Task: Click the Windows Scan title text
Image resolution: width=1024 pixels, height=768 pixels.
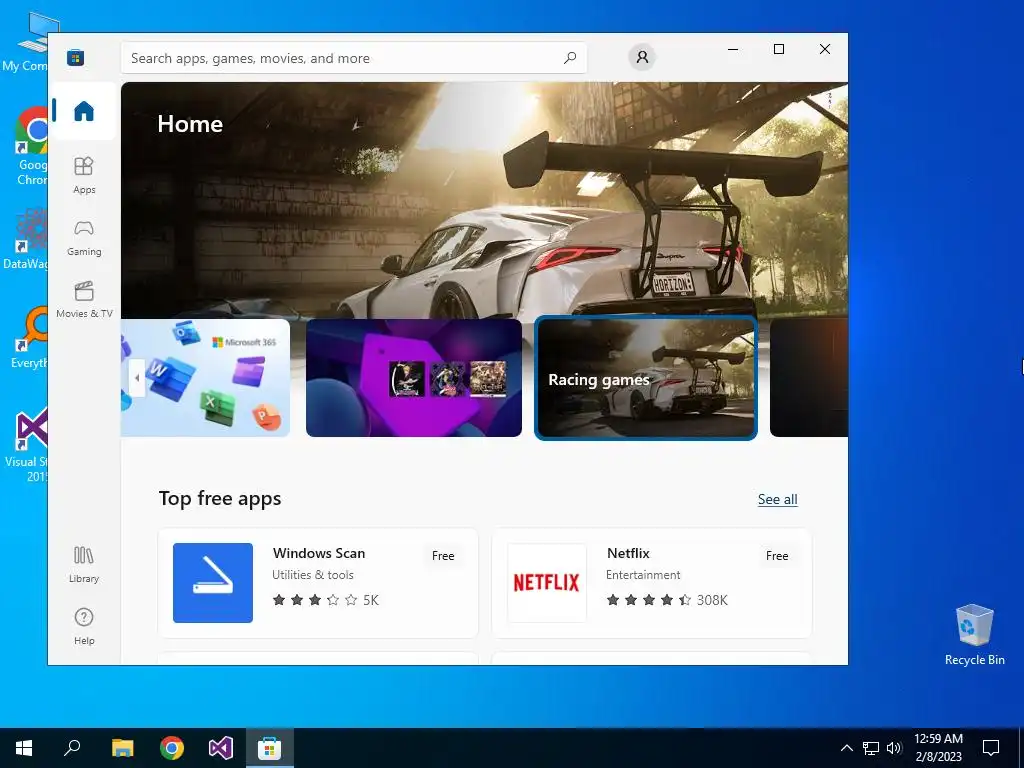Action: [319, 553]
